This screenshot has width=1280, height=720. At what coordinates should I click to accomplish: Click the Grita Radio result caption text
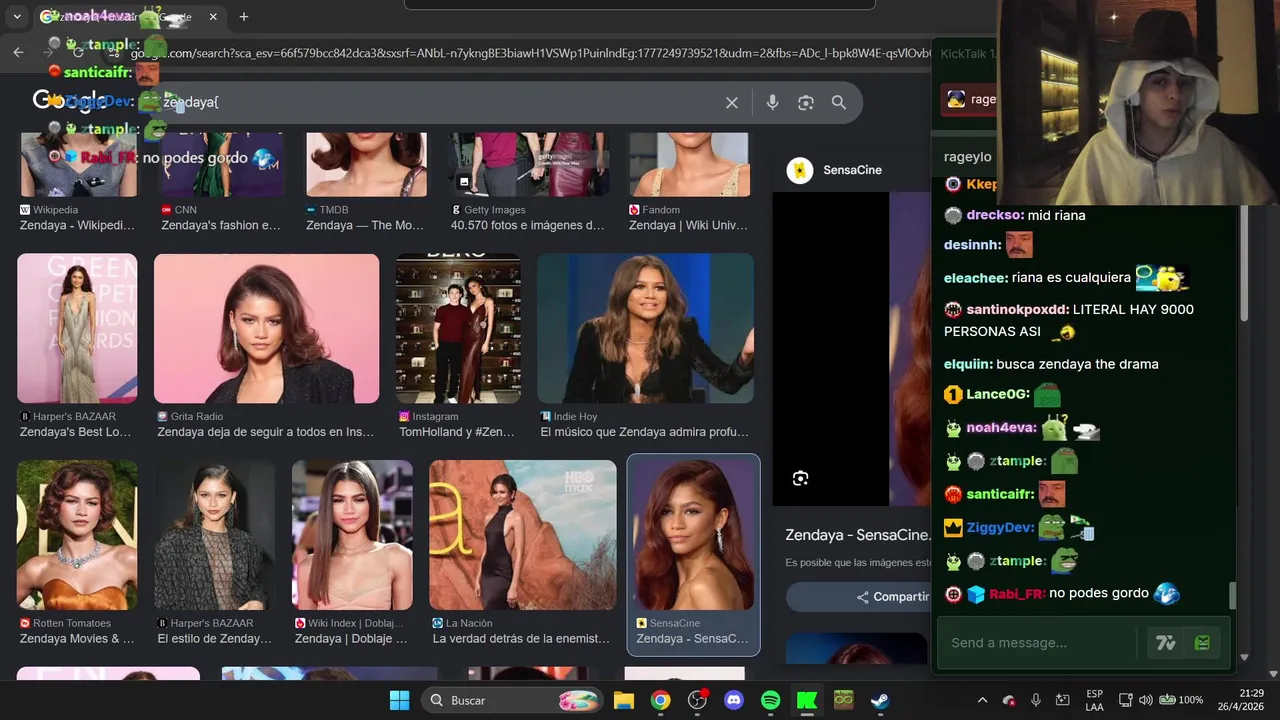pyautogui.click(x=265, y=432)
